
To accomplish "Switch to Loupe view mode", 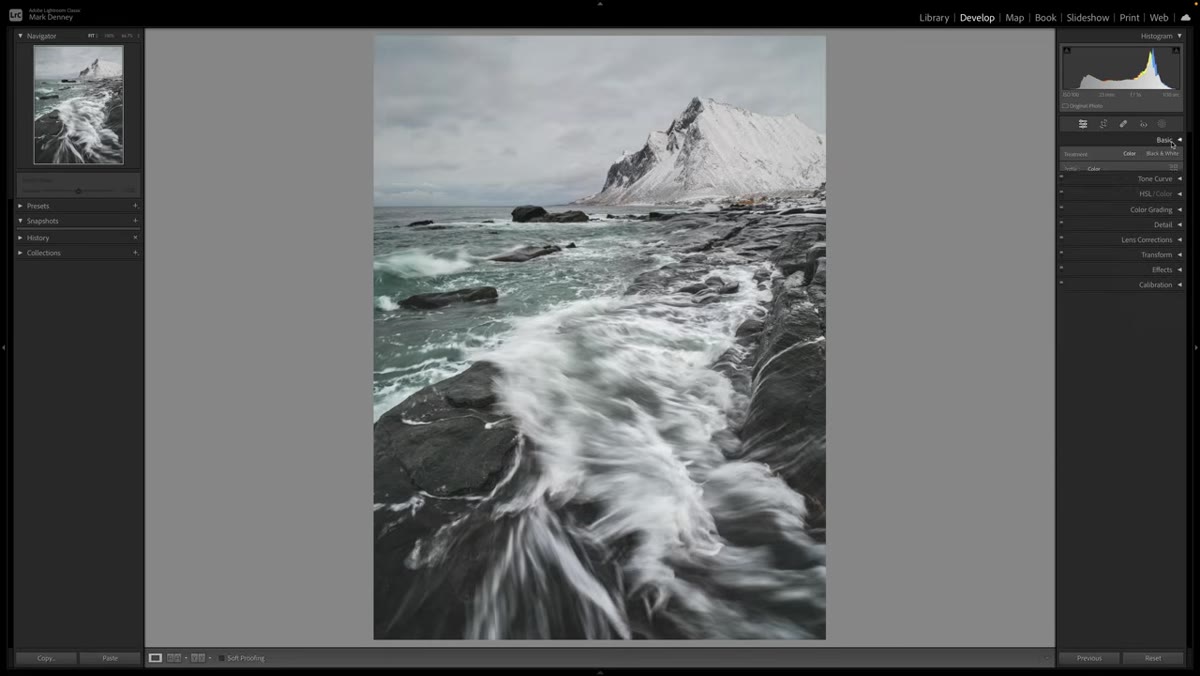I will [x=155, y=658].
